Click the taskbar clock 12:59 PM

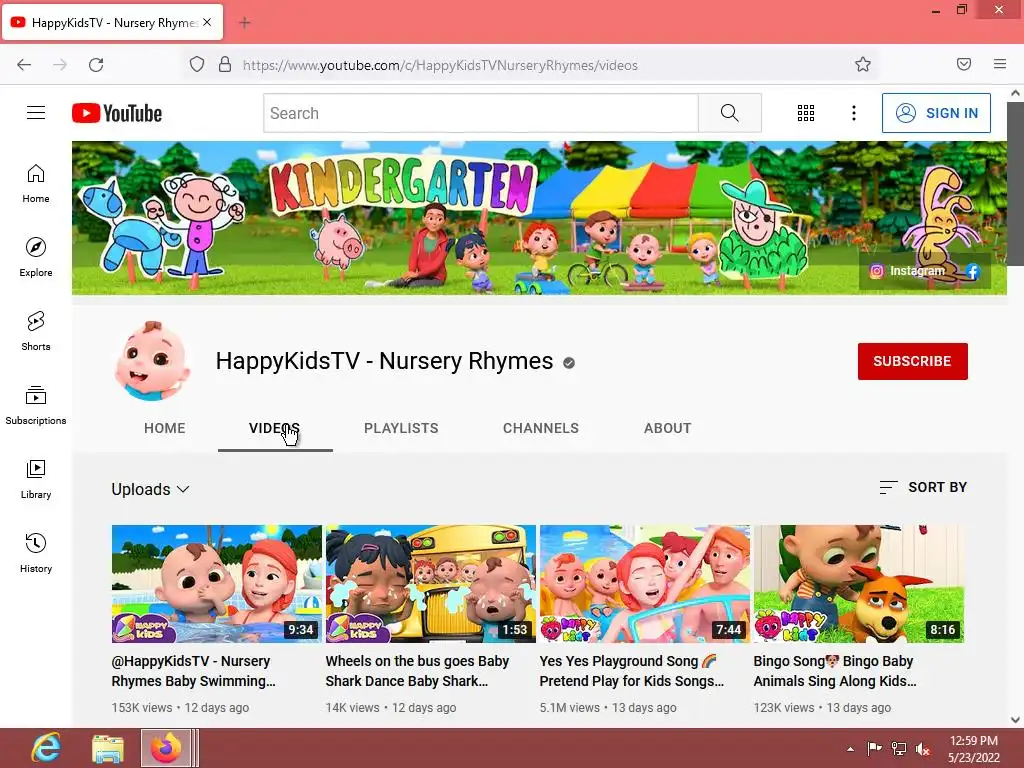click(974, 748)
